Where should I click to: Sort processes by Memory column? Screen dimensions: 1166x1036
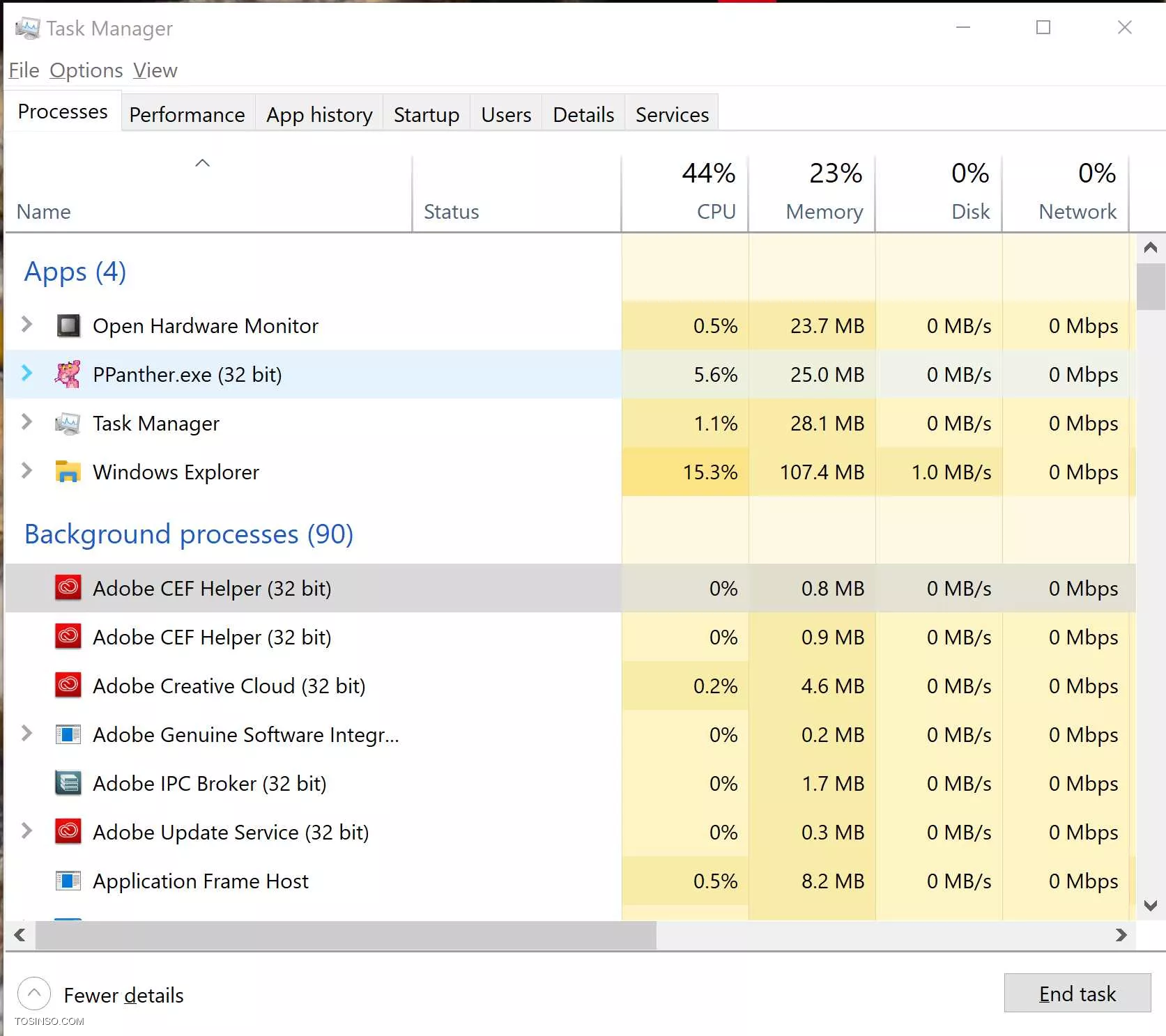[x=812, y=194]
